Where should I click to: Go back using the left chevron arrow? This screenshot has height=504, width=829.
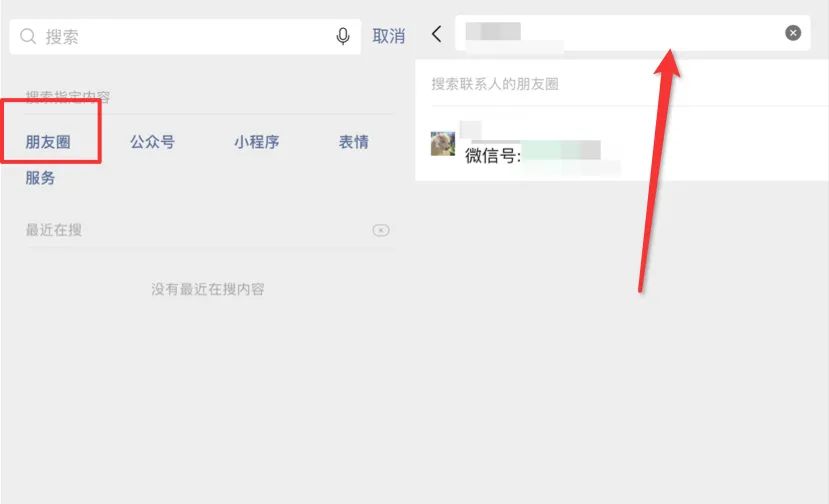point(436,34)
